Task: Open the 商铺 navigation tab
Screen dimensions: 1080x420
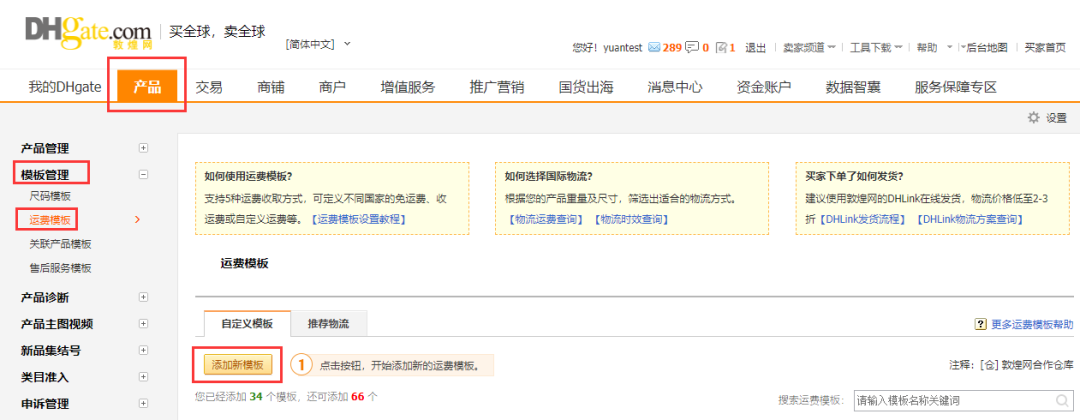Action: pos(271,87)
